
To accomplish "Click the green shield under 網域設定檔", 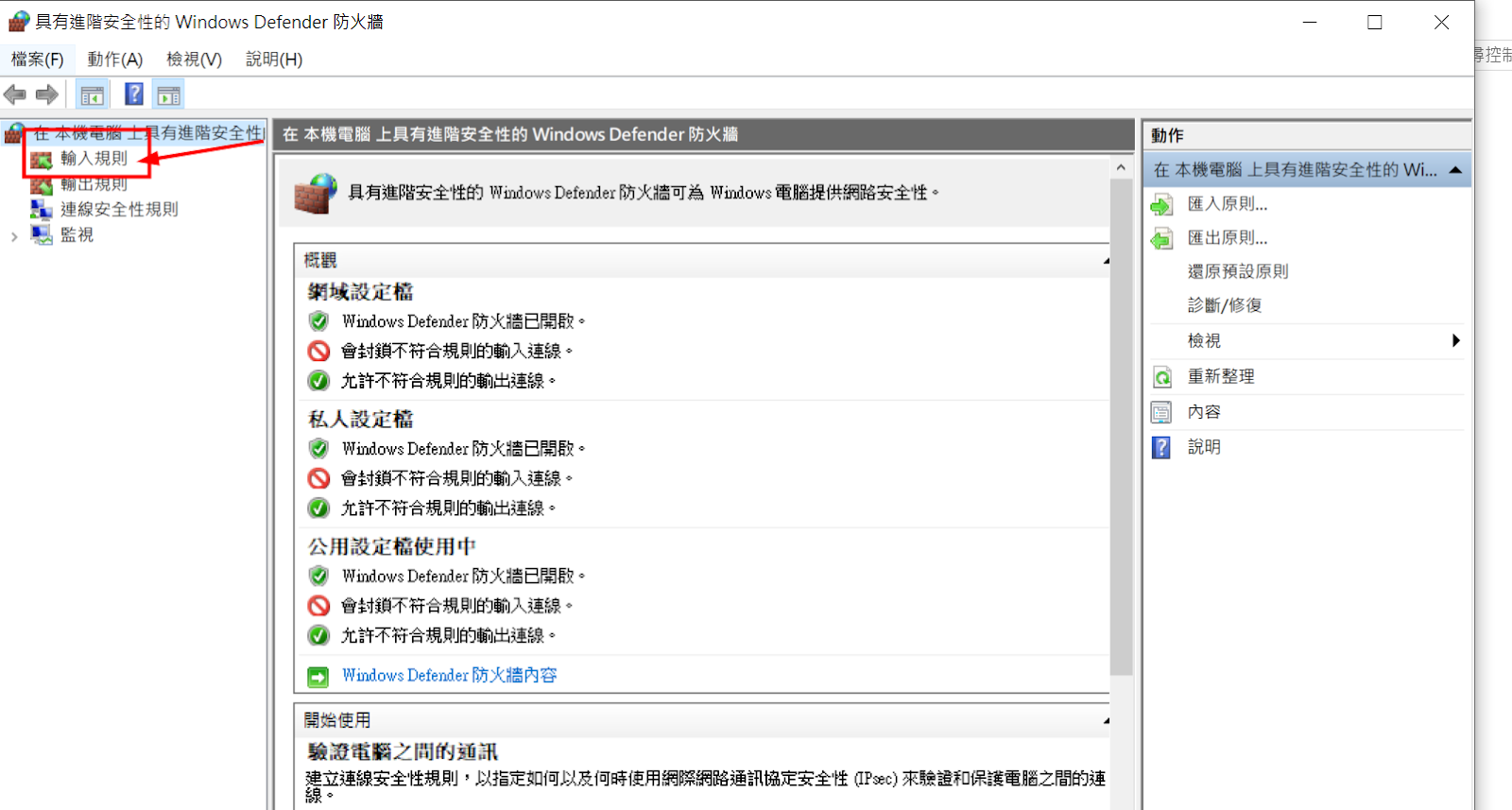I will pyautogui.click(x=319, y=321).
